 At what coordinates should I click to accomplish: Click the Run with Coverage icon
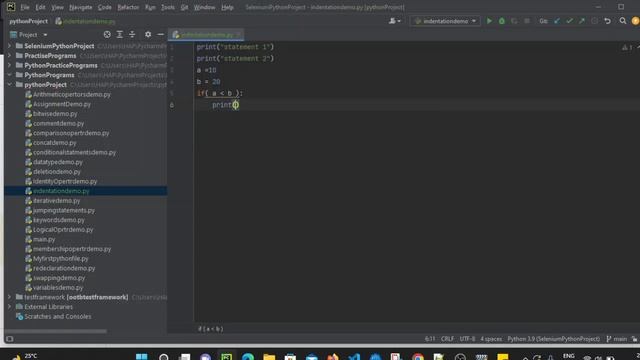point(514,21)
